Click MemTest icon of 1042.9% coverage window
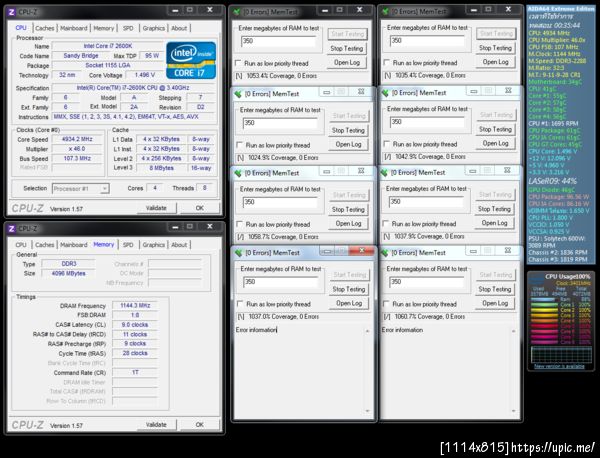 click(385, 93)
